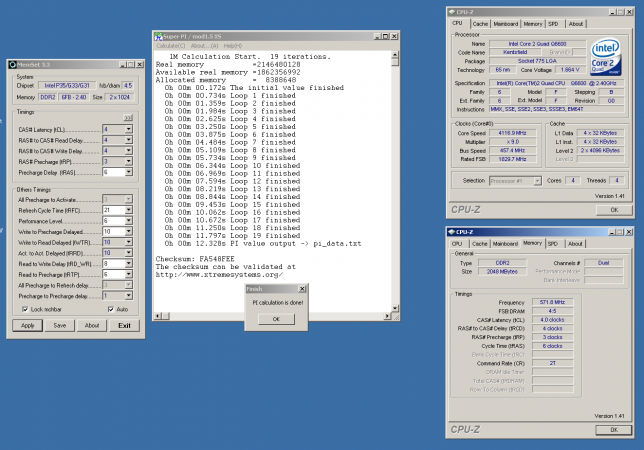Open the Act. to Act. Delayed (tRRD) dropdown
Viewport: 644px width, 450px height.
point(129,253)
